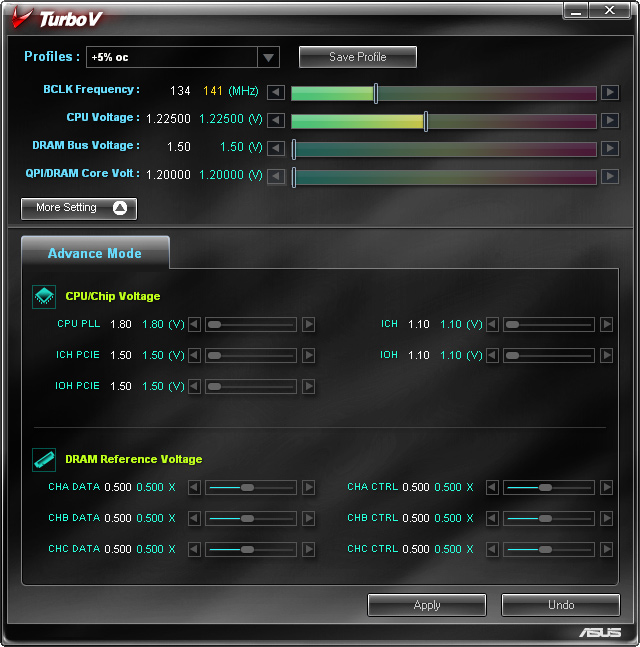Screen dimensions: 640x647
Task: Click the CPU Voltage slider bar
Action: pyautogui.click(x=444, y=121)
